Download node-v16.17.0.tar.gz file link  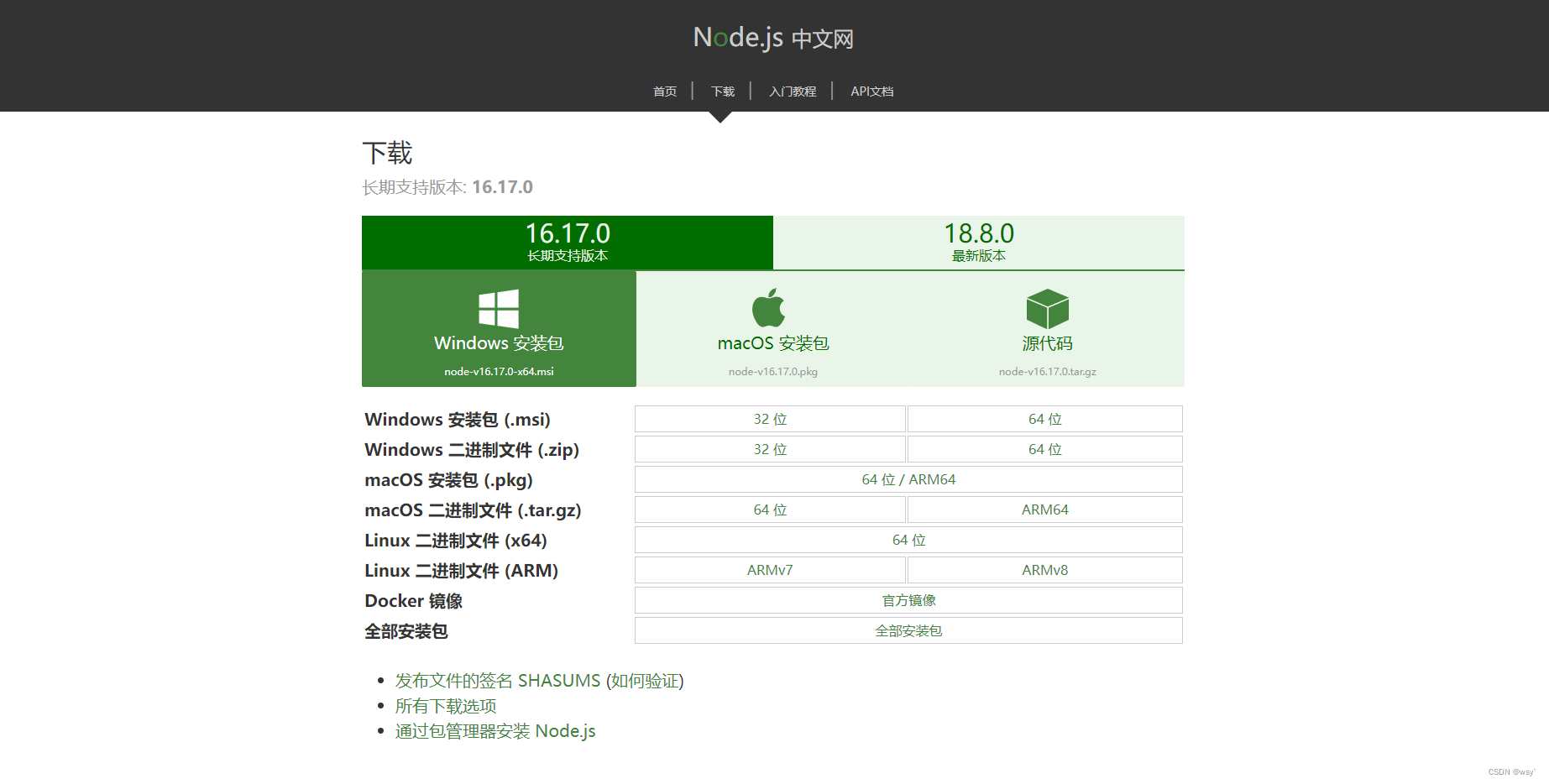[x=1048, y=371]
